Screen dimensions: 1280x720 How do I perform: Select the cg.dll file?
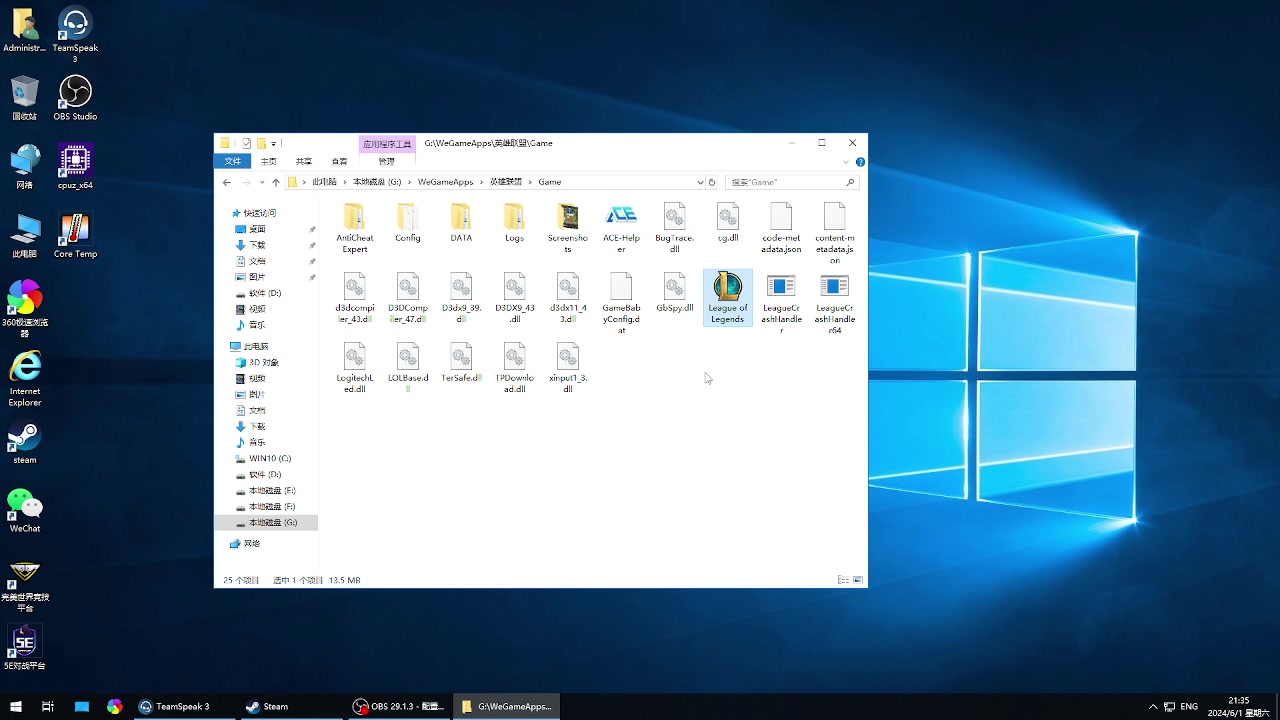point(728,223)
